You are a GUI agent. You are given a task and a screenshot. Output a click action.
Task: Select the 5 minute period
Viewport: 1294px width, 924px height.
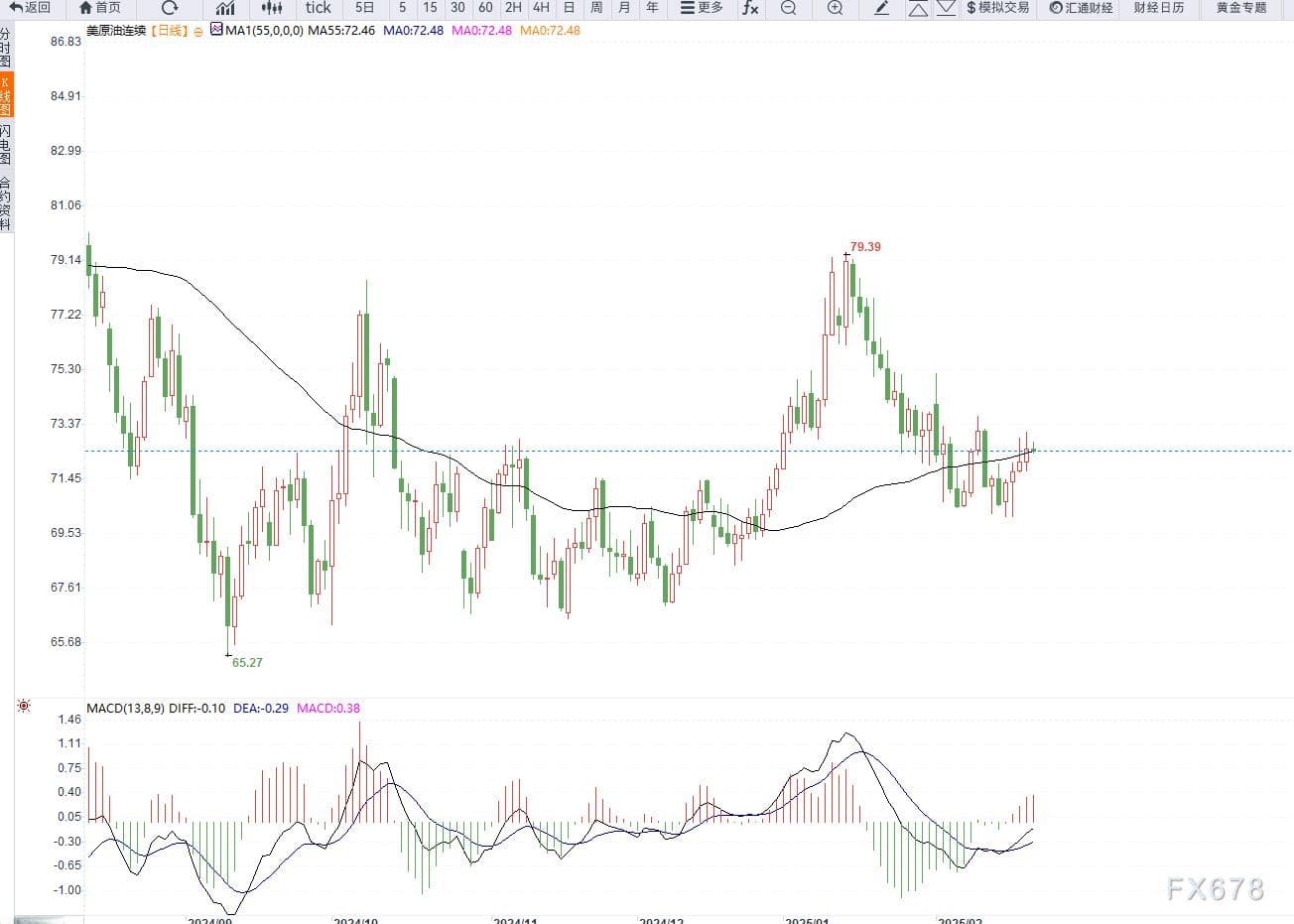point(402,8)
